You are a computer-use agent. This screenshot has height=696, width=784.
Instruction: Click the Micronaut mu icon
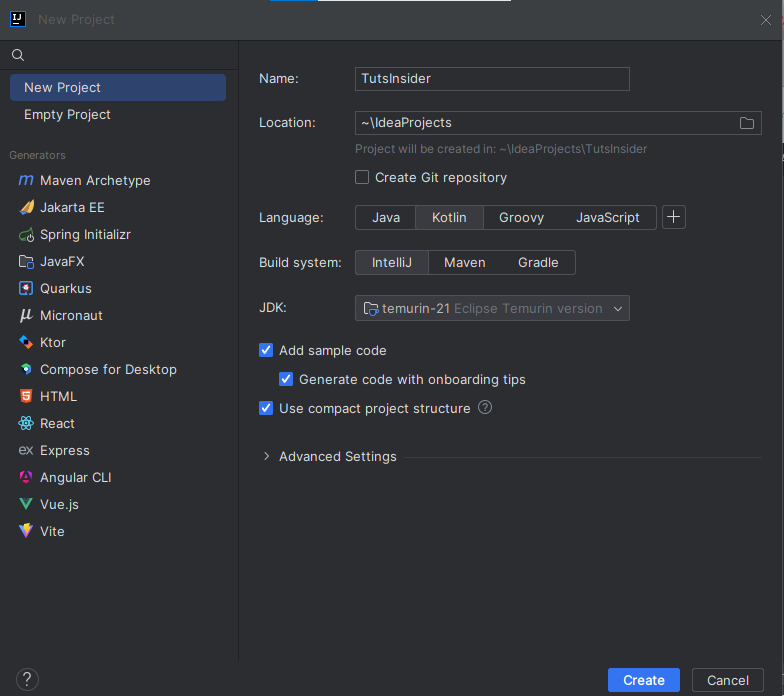pyautogui.click(x=26, y=316)
